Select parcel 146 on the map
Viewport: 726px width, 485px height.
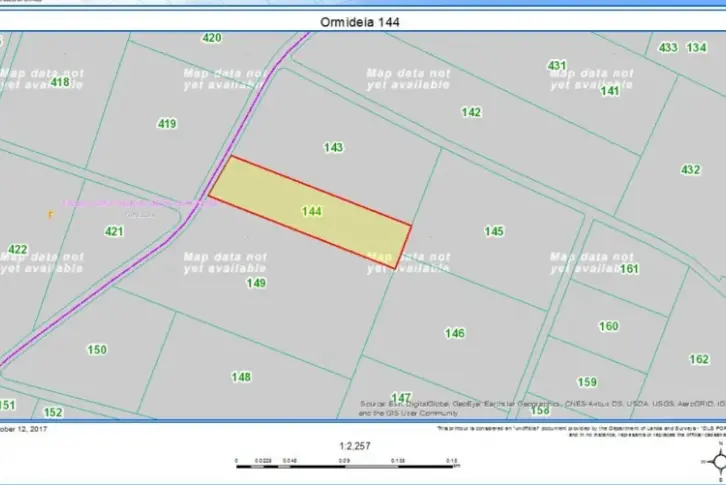455,332
